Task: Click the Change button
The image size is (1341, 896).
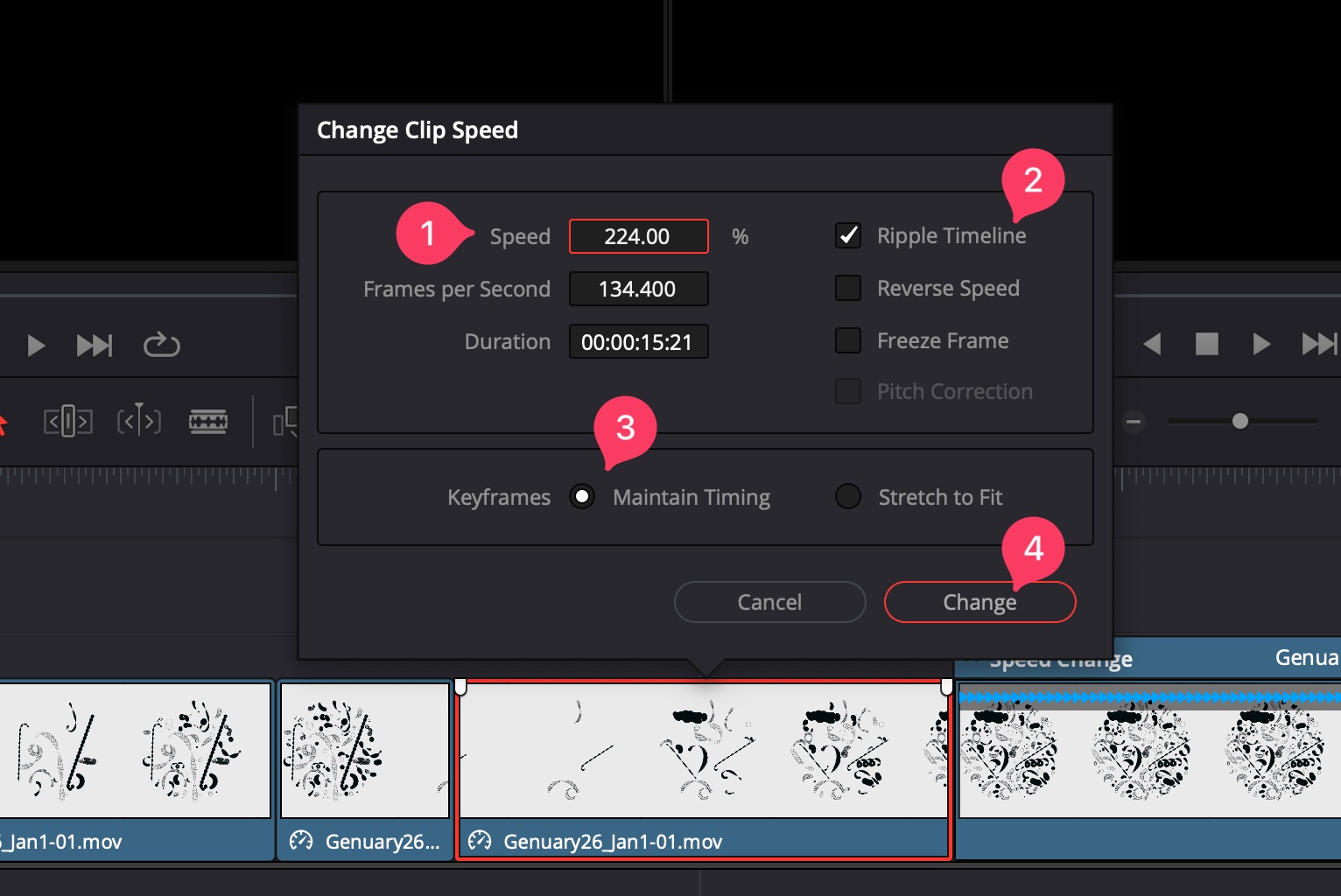Action: point(979,602)
